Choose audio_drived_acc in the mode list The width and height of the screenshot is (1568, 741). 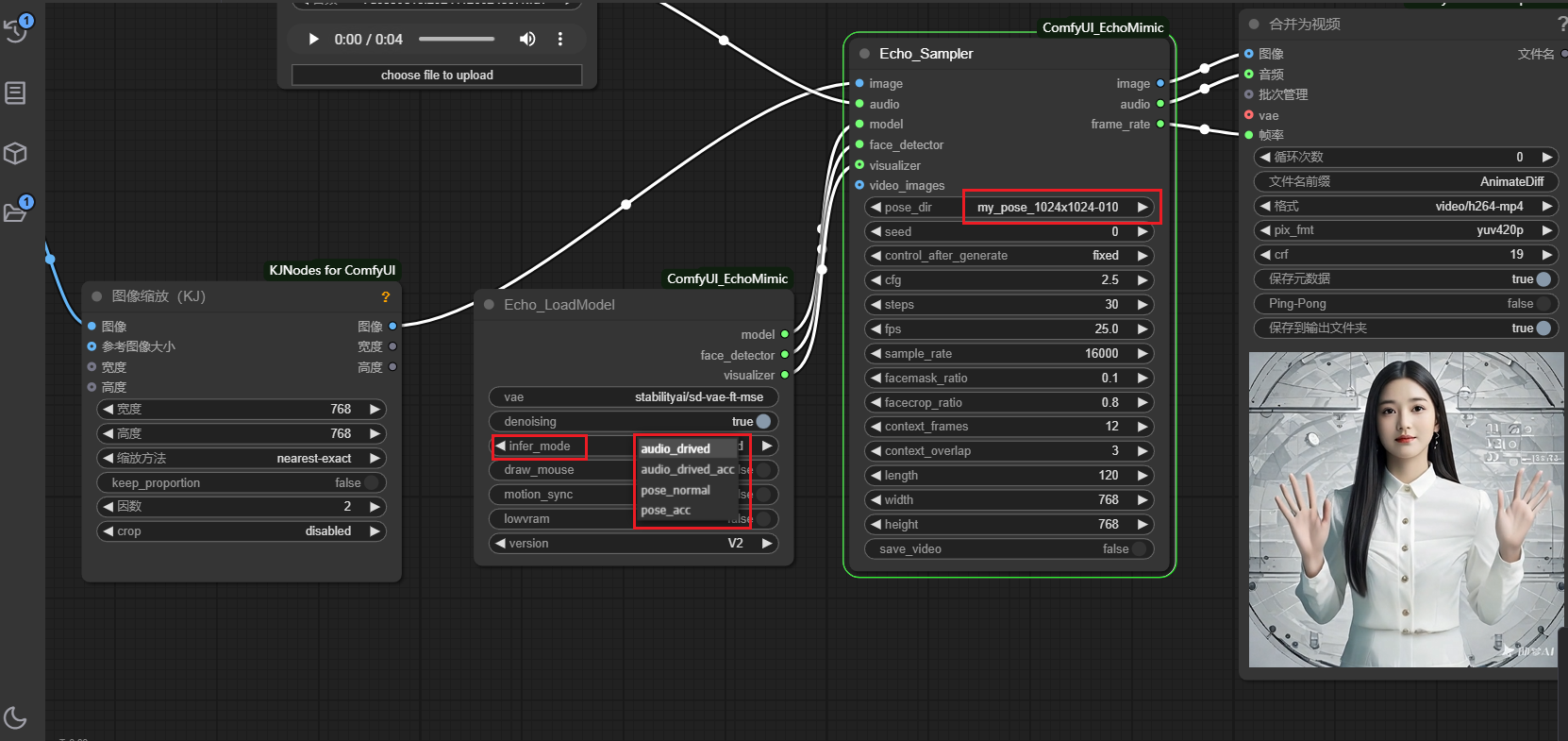pyautogui.click(x=687, y=469)
